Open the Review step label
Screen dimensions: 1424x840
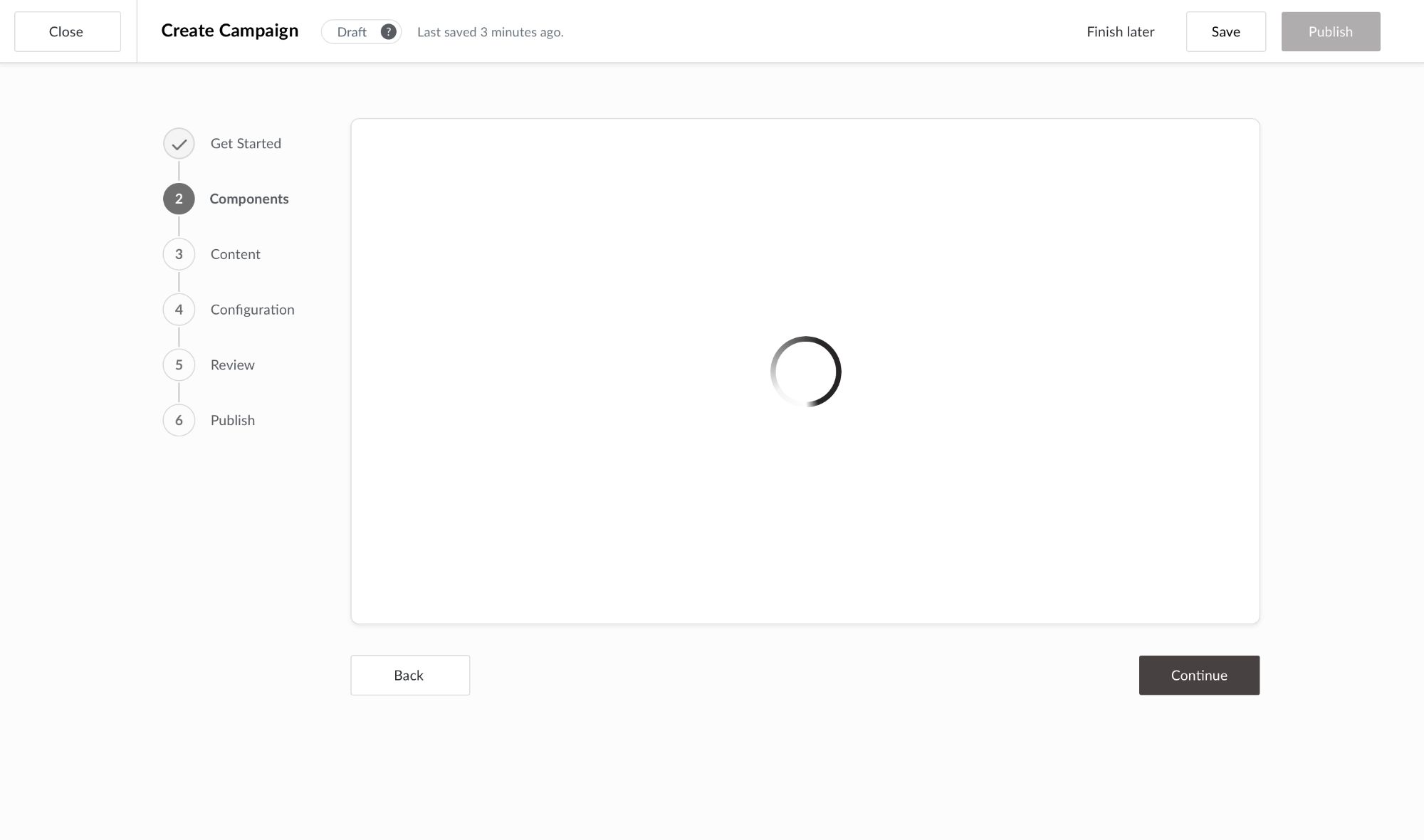click(x=232, y=365)
